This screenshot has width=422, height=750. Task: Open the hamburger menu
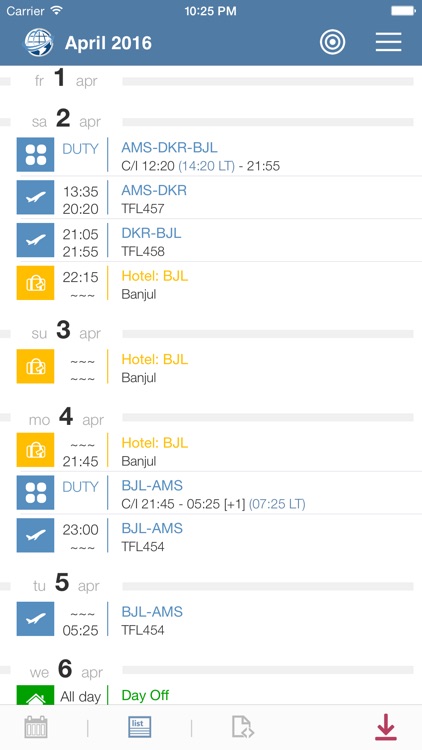[x=388, y=43]
